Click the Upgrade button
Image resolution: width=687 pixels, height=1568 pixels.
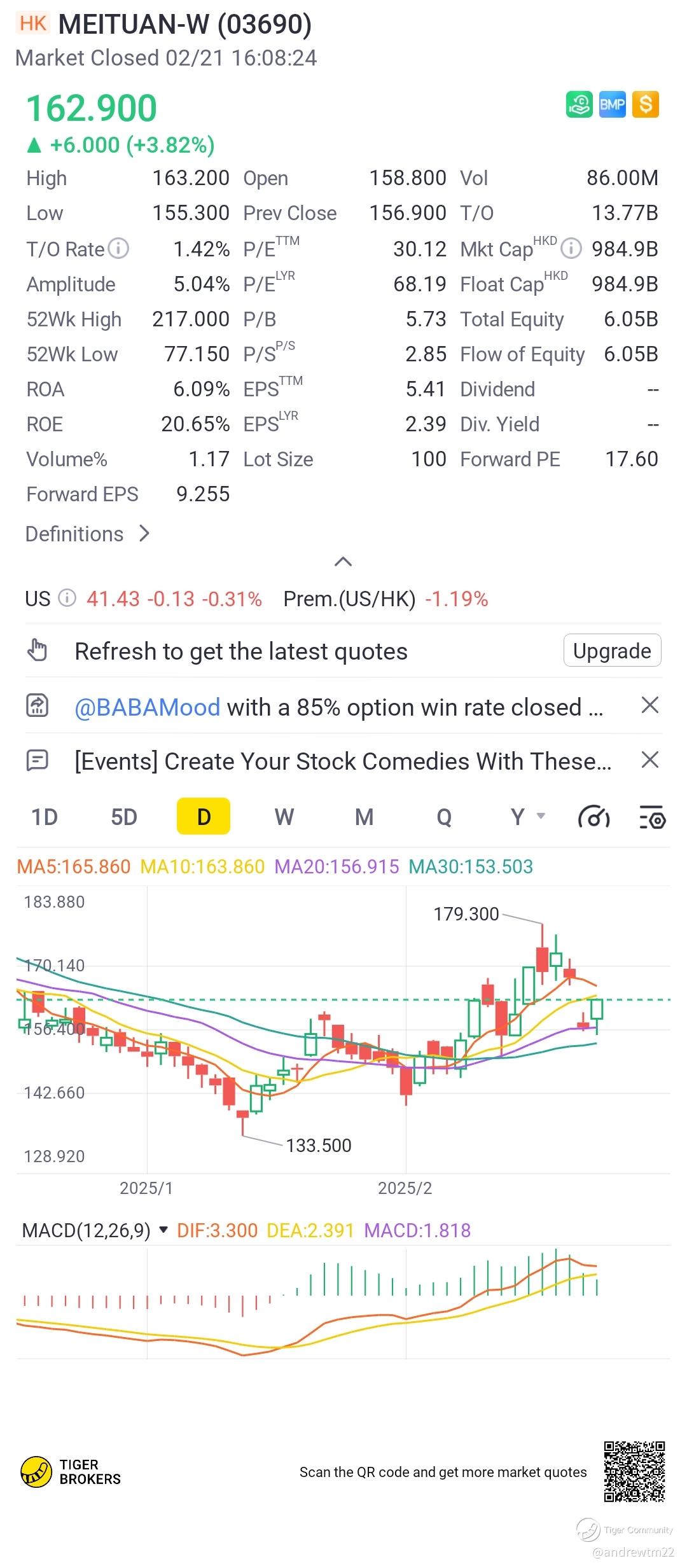tap(612, 651)
